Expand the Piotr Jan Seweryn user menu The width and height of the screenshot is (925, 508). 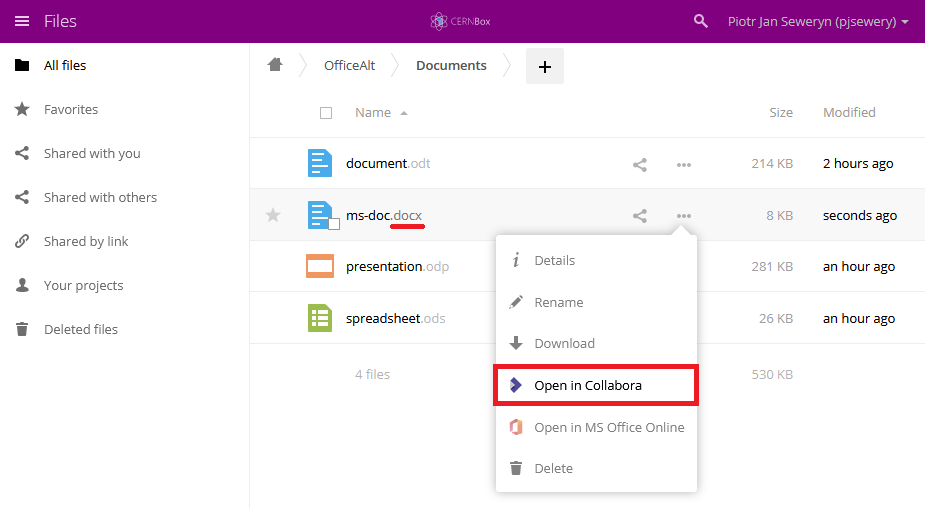click(818, 21)
